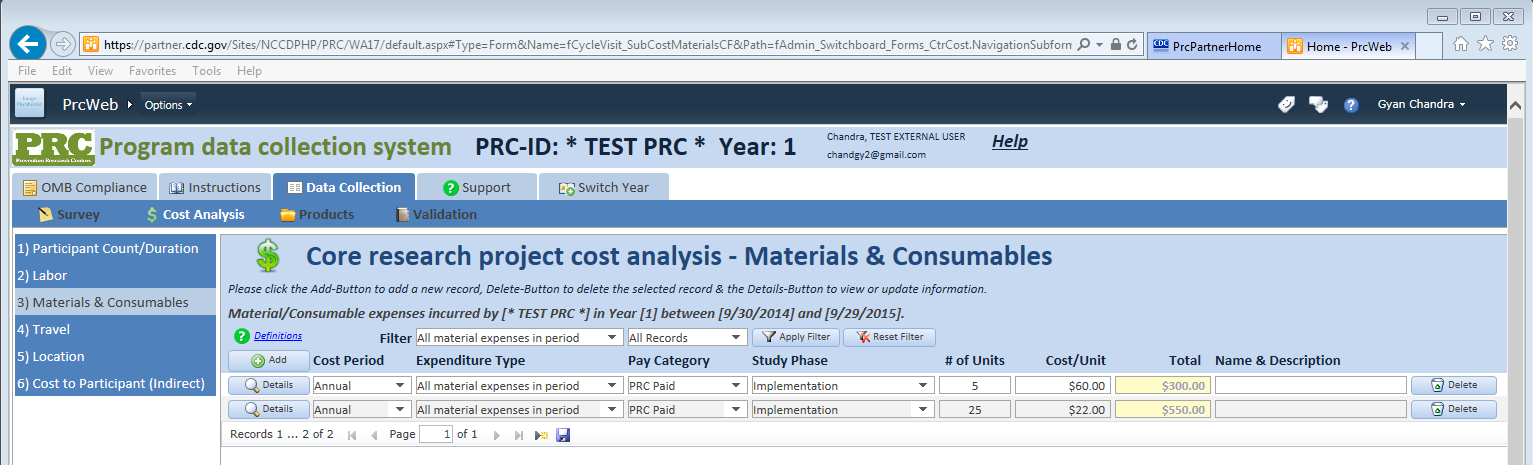Screen dimensions: 1533x465
Task: Open first row's Cost Period dropdown
Action: 401,385
